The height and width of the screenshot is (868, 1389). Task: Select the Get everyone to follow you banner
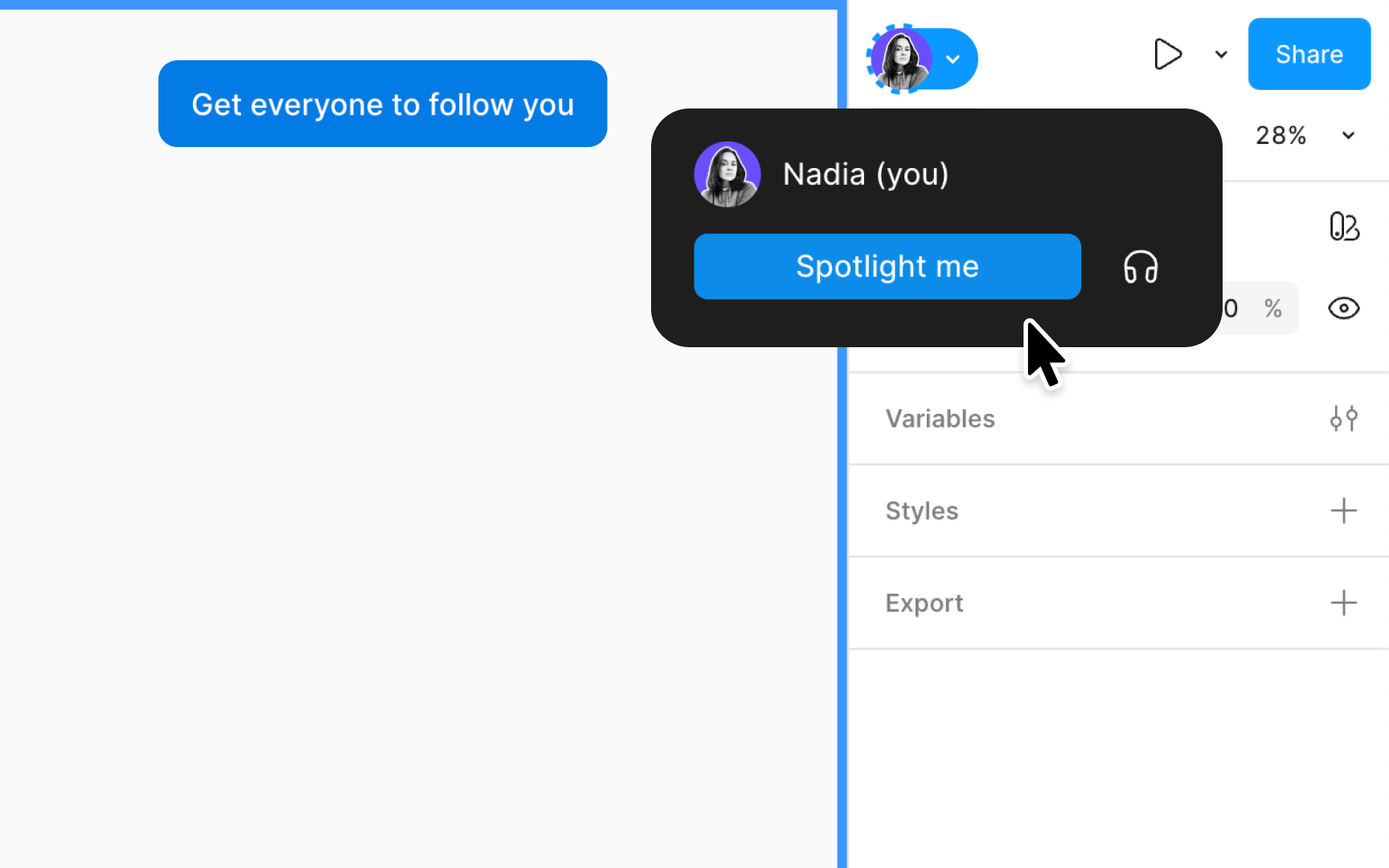click(x=383, y=104)
